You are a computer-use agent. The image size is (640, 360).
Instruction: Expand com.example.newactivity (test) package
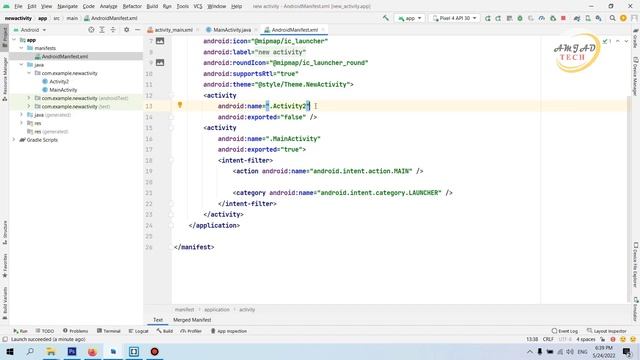(29, 107)
